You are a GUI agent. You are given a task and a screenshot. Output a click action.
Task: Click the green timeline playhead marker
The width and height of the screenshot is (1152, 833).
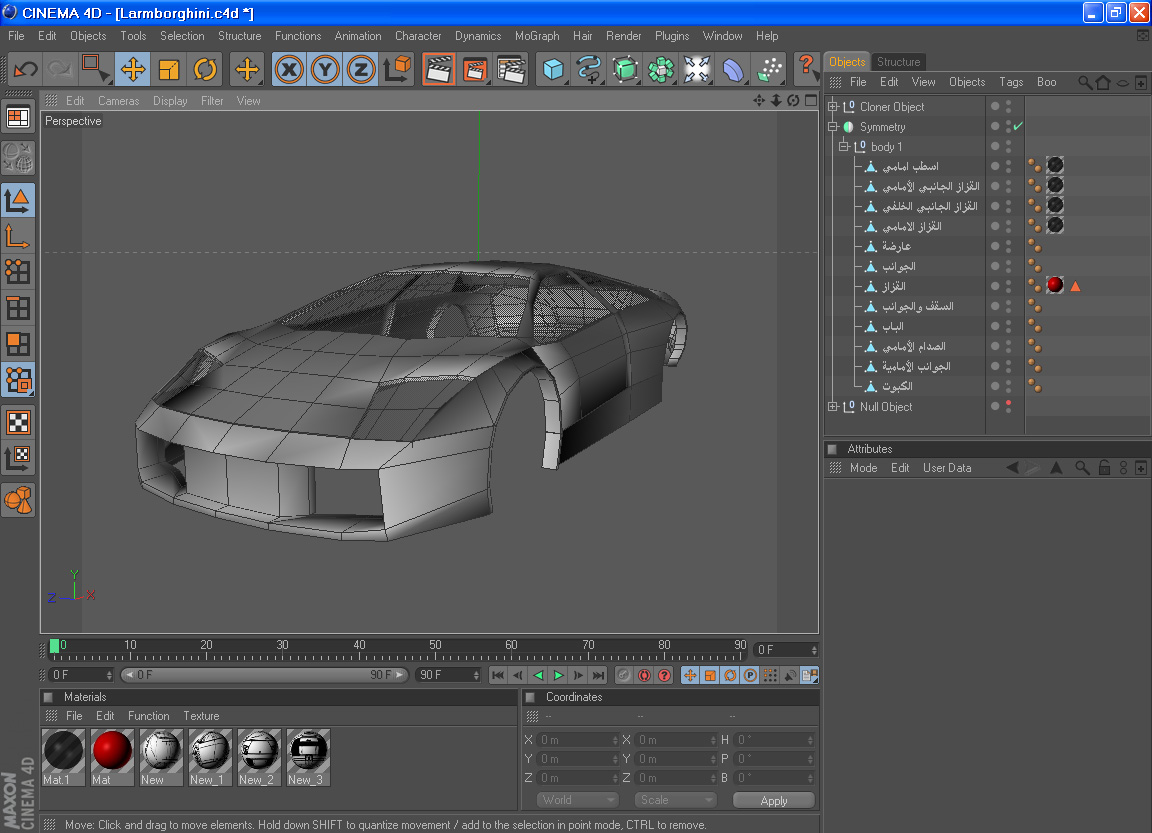pyautogui.click(x=54, y=646)
